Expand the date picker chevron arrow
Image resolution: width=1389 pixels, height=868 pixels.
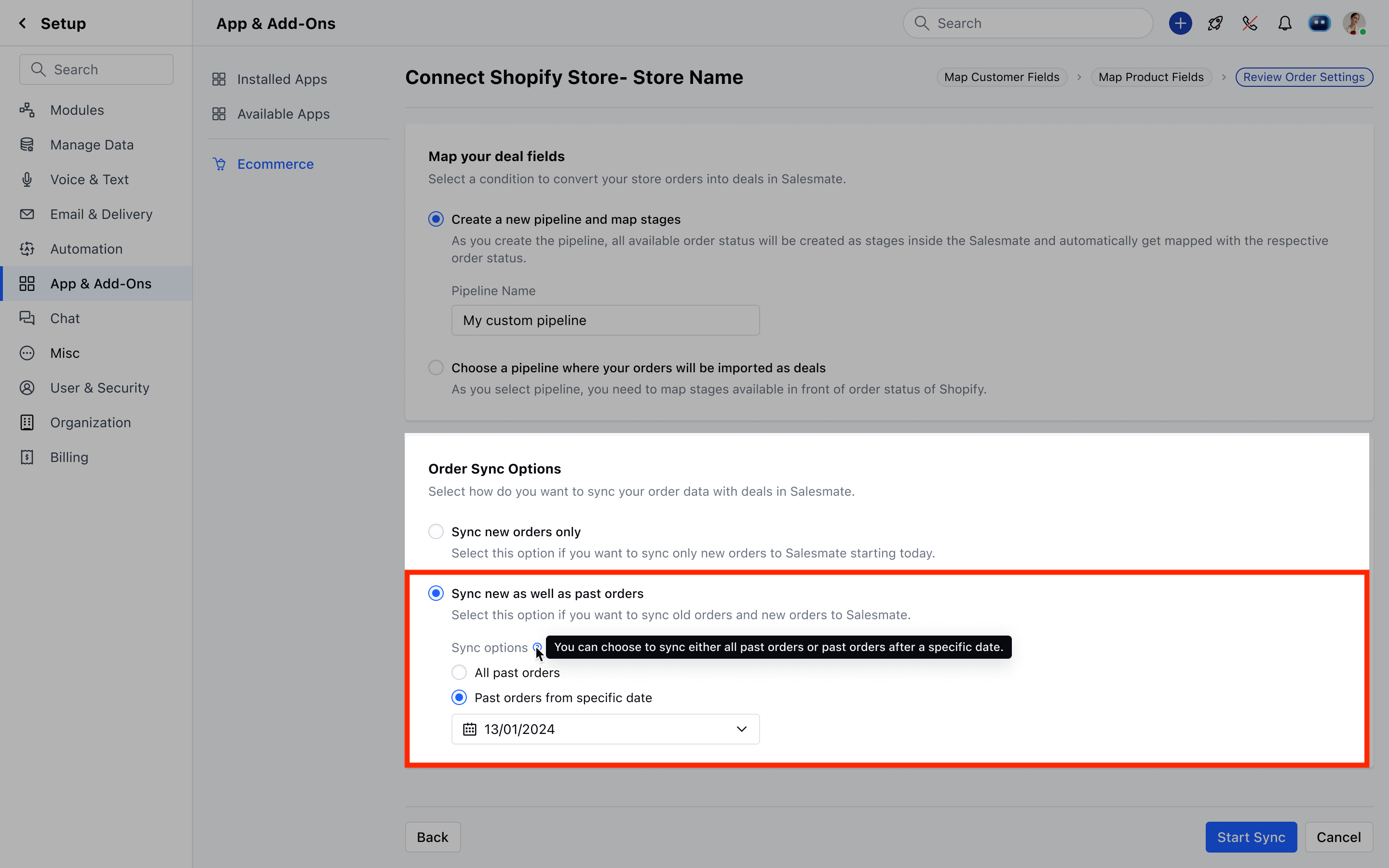[x=741, y=729]
